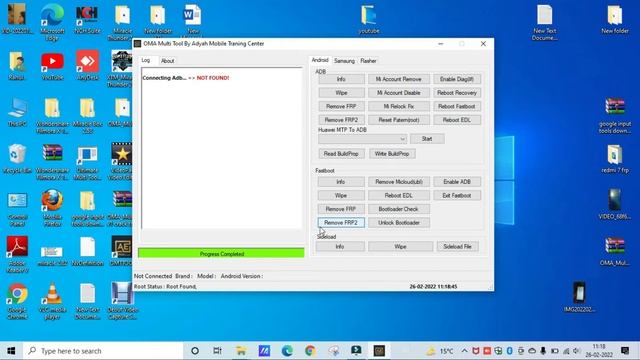Viewport: 640px width, 360px height.
Task: Click Start next to Huawei MTP dropdown
Action: pos(427,139)
